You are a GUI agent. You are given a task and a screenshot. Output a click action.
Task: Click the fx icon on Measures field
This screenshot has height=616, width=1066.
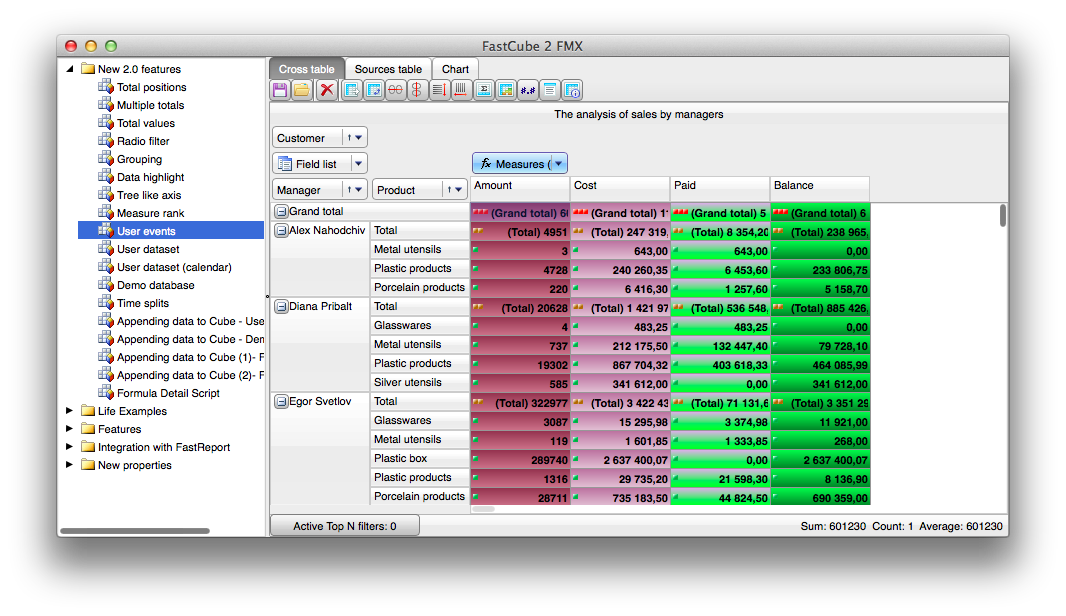[486, 163]
